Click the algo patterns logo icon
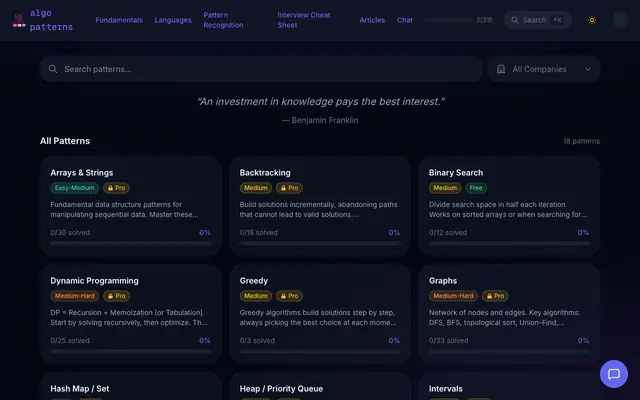This screenshot has height=400, width=640. pyautogui.click(x=19, y=20)
